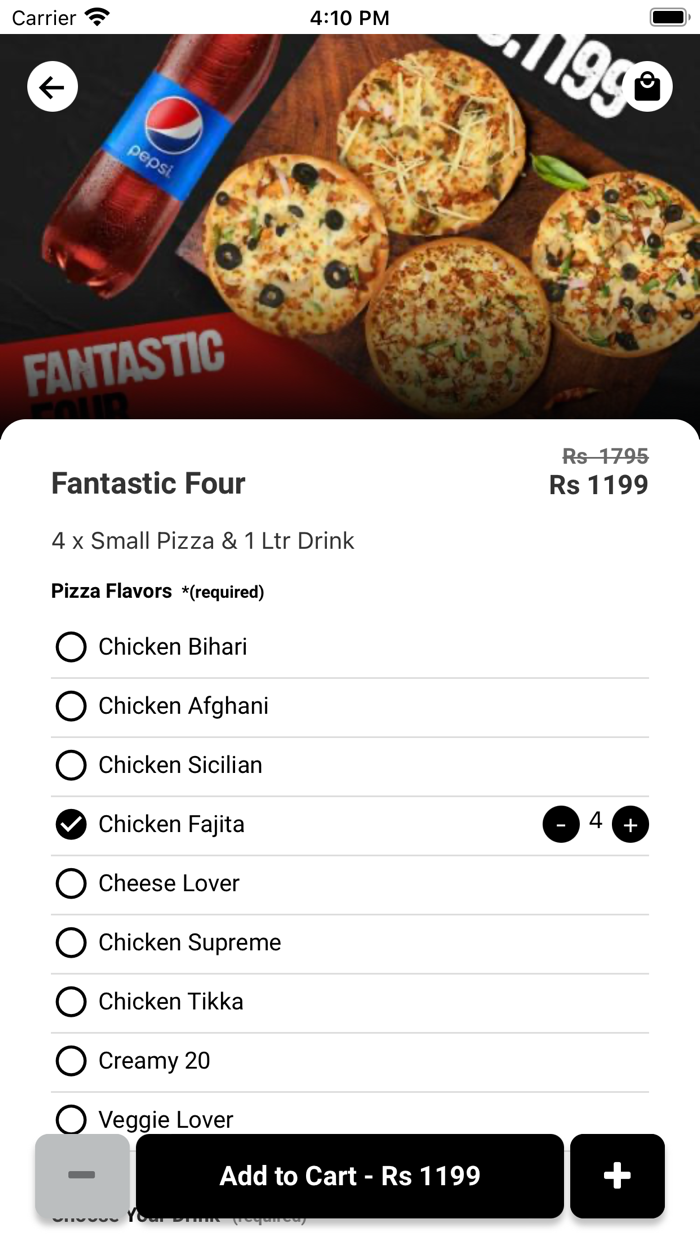The width and height of the screenshot is (700, 1244).
Task: Click the minus icon beside Chicken Fajita
Action: tap(561, 823)
